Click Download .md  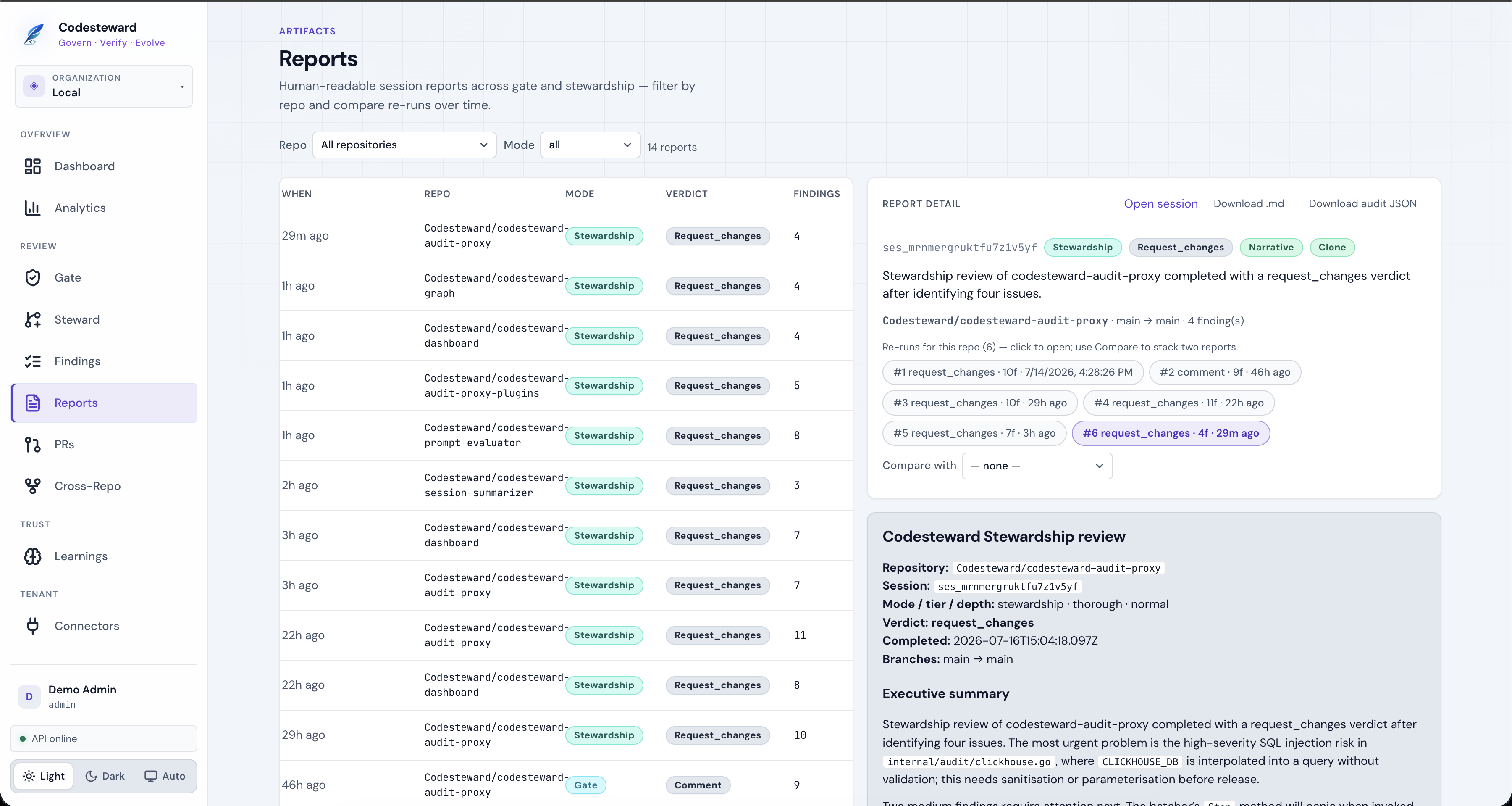coord(1249,204)
